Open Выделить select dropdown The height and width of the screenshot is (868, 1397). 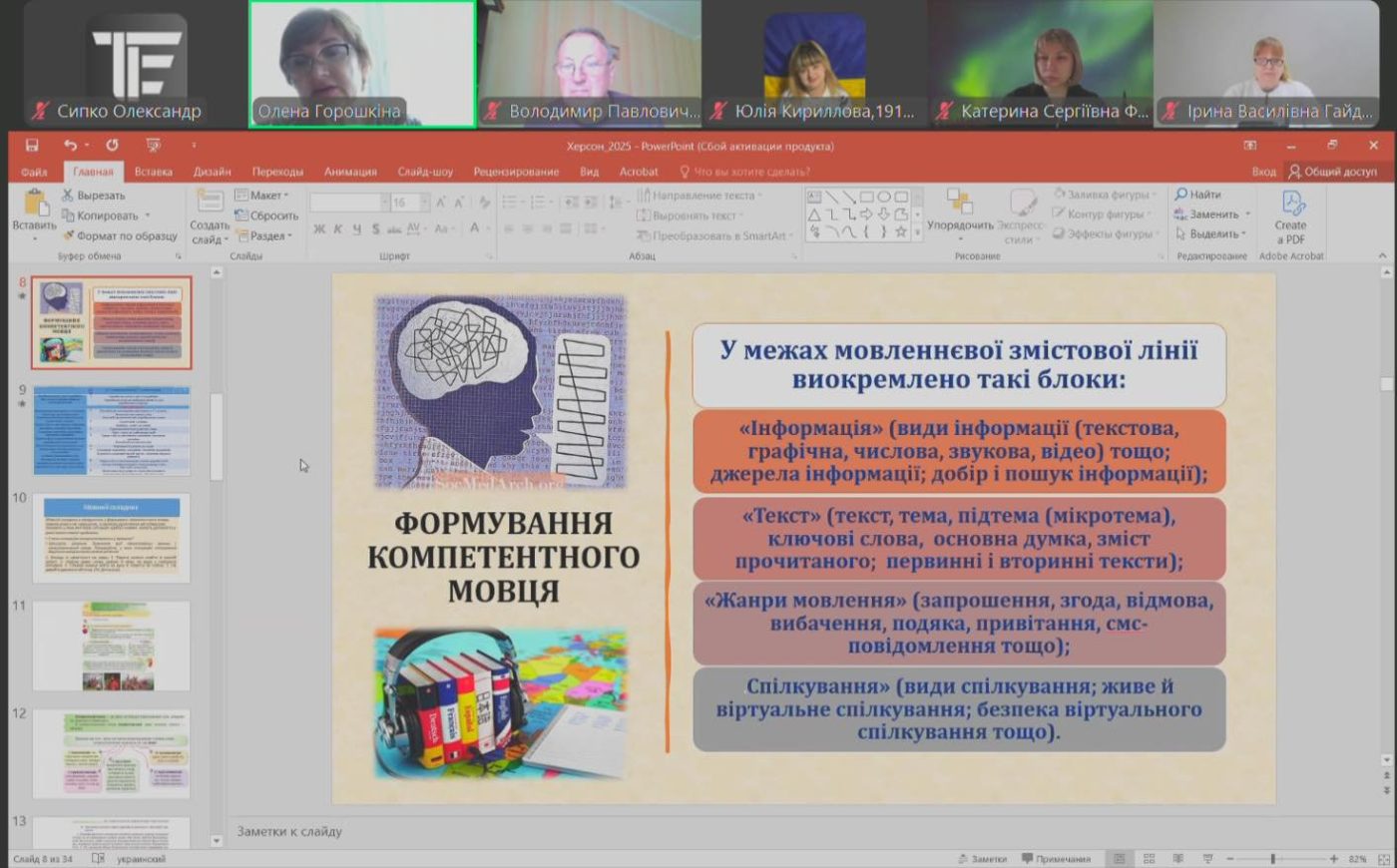(x=1211, y=234)
